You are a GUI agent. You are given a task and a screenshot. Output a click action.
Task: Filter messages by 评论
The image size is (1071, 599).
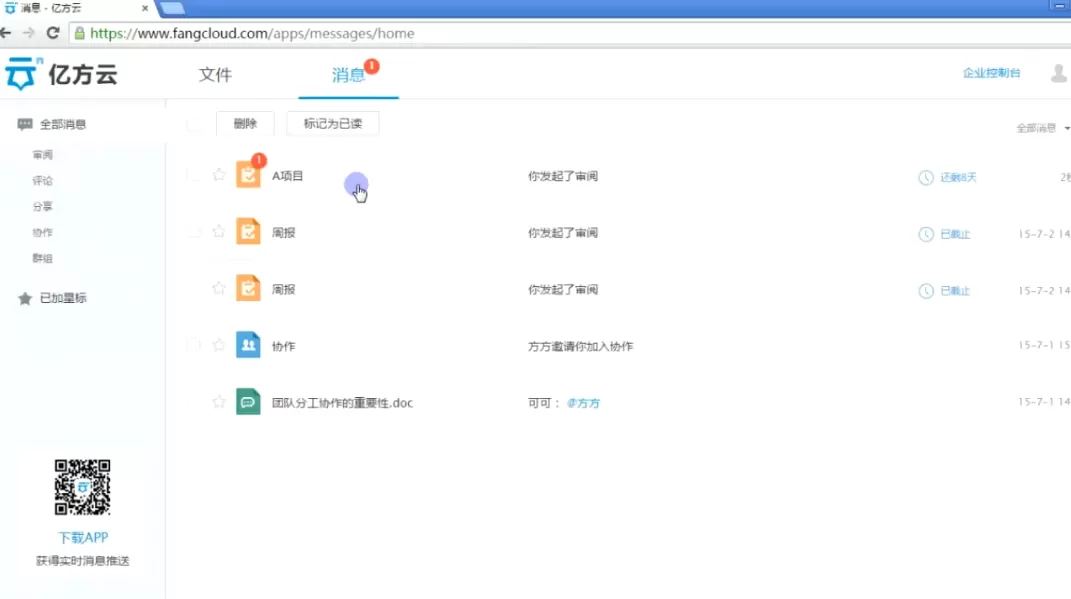point(42,181)
